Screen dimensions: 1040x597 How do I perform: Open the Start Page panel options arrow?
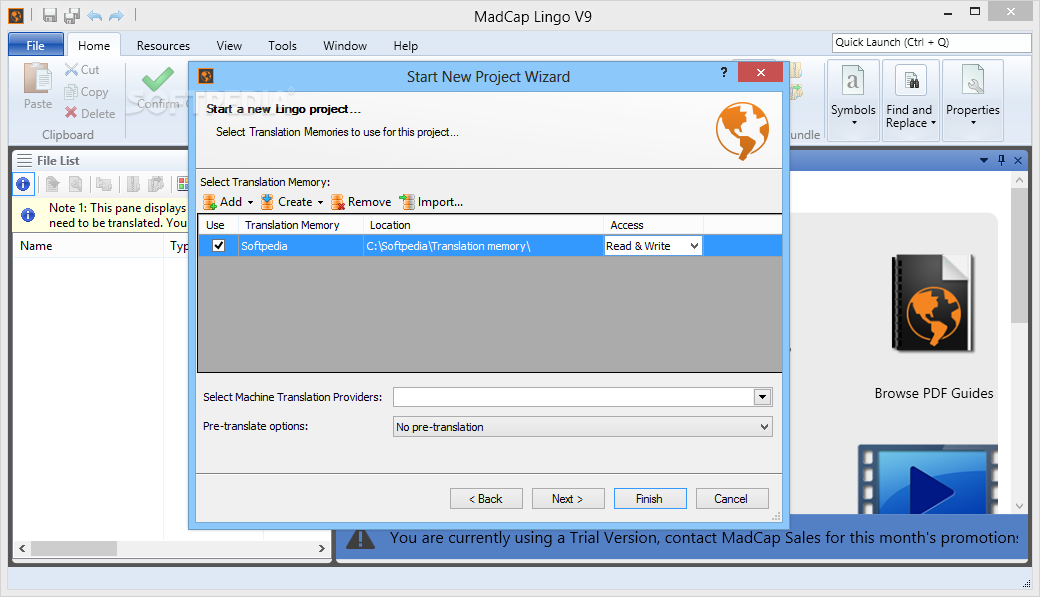[x=984, y=160]
